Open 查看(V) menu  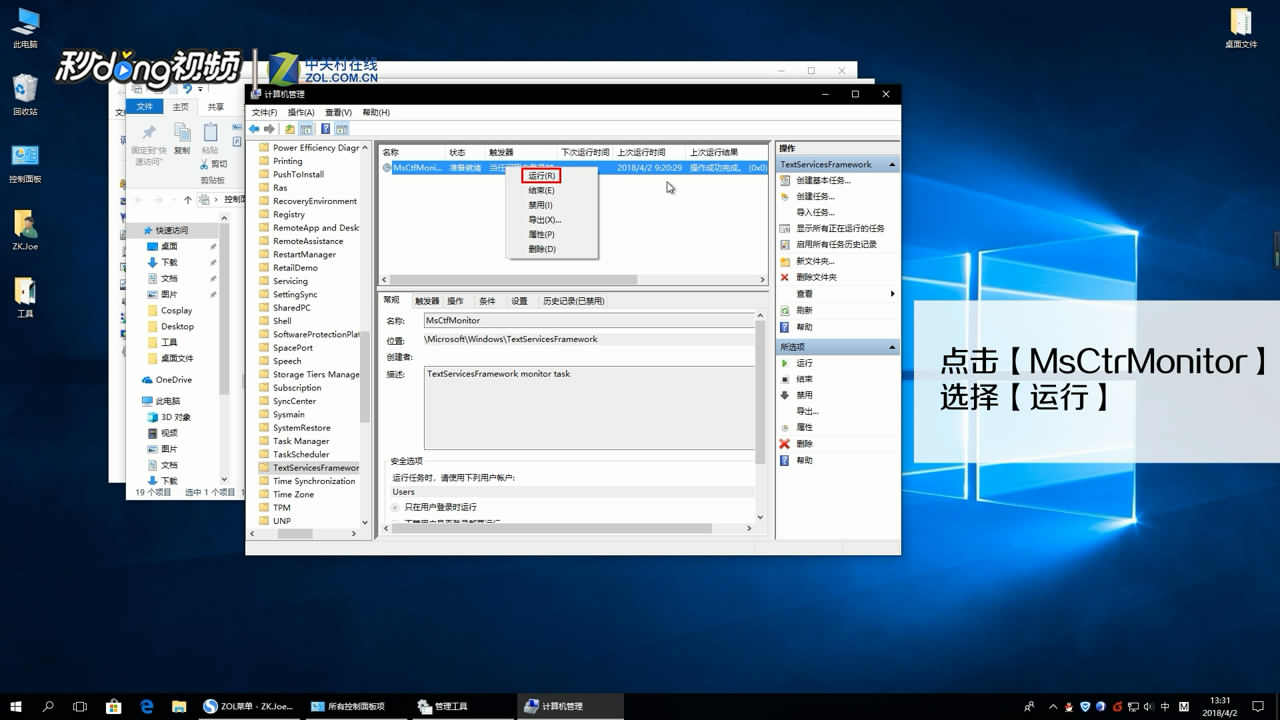coord(338,112)
